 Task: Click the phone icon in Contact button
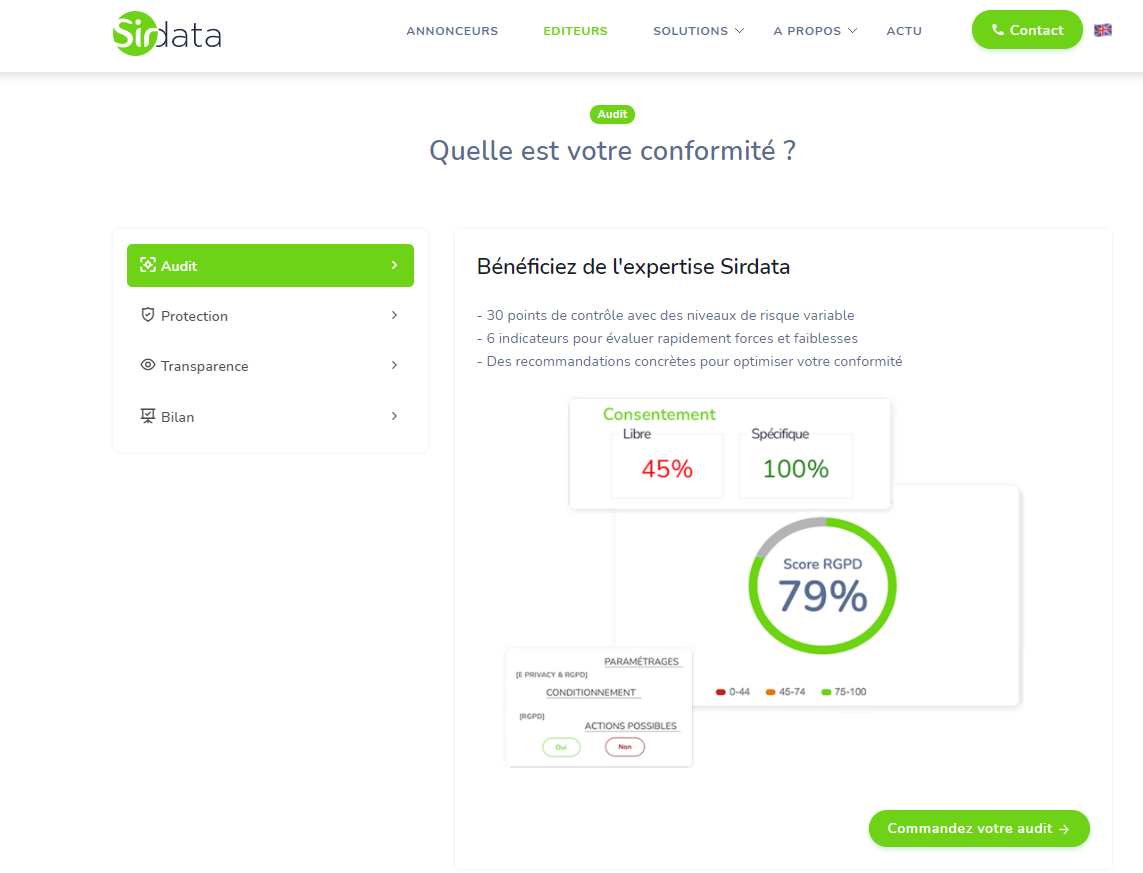click(998, 30)
